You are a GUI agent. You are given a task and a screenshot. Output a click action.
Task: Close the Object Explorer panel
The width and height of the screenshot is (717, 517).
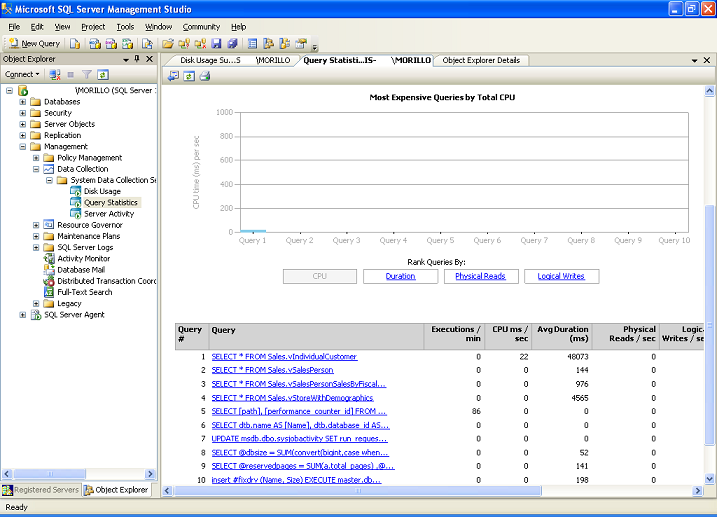(149, 59)
